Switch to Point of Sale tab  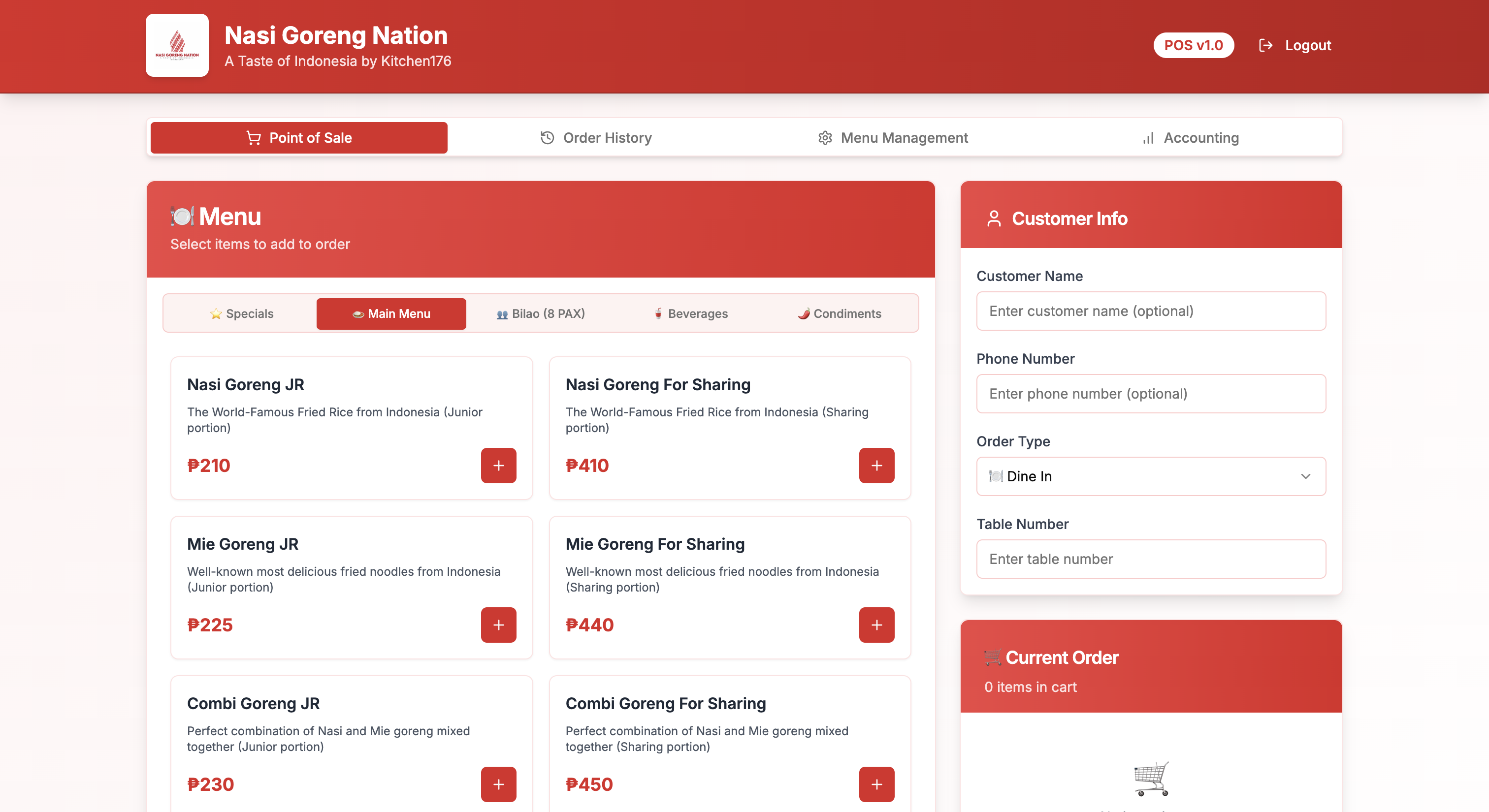[299, 137]
